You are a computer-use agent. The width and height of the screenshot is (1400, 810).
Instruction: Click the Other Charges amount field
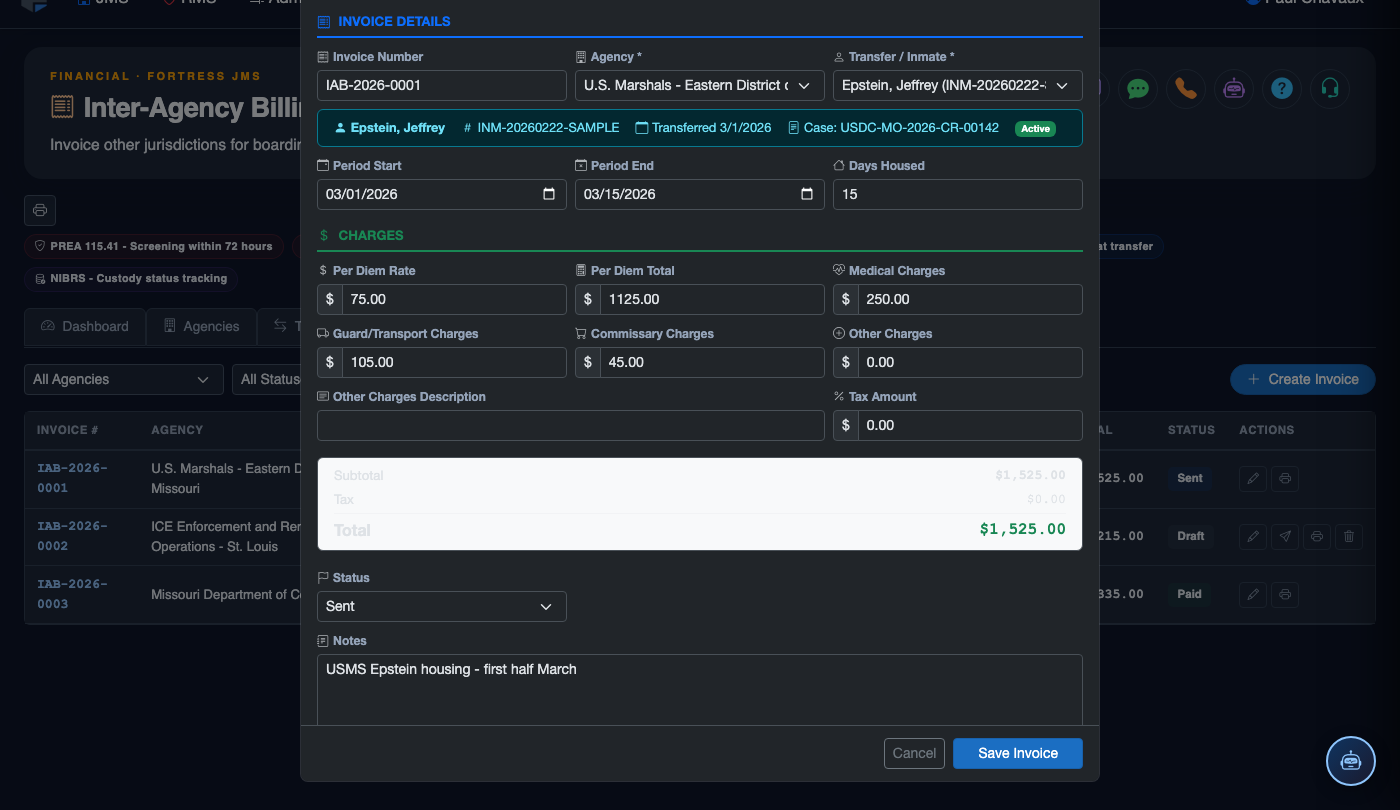[x=970, y=362]
